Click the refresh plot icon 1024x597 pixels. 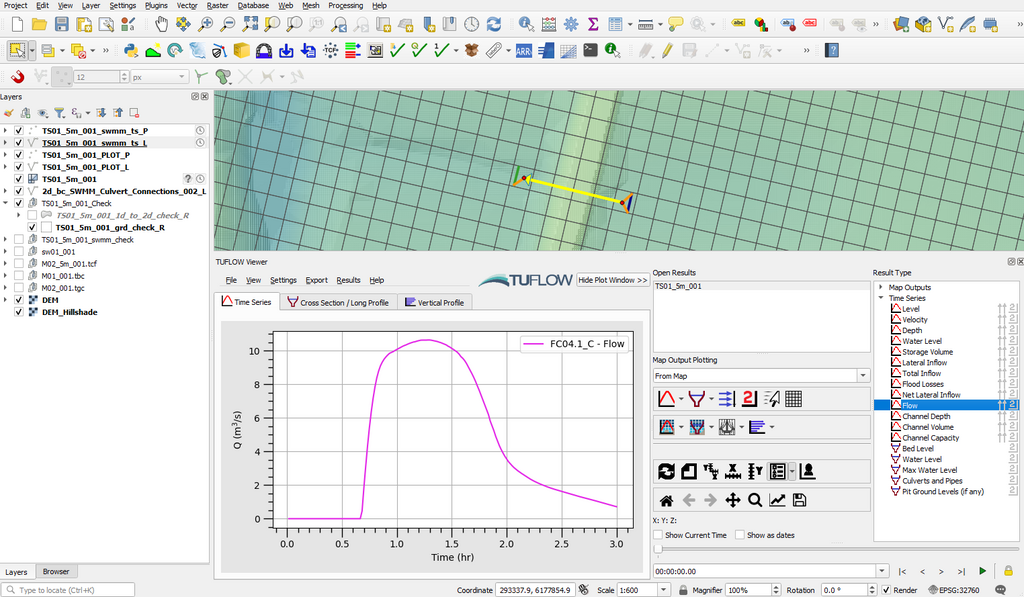[x=666, y=471]
